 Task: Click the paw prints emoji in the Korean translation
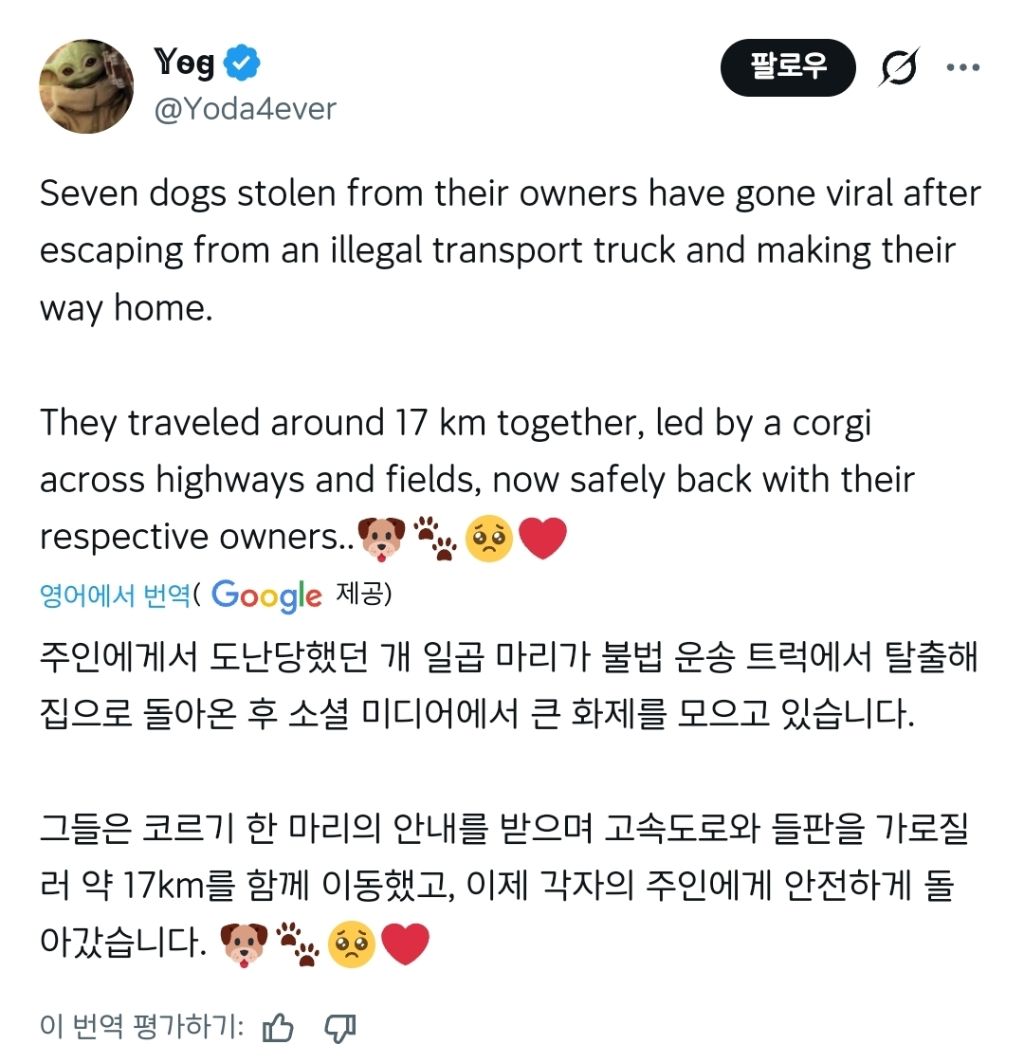[x=298, y=944]
